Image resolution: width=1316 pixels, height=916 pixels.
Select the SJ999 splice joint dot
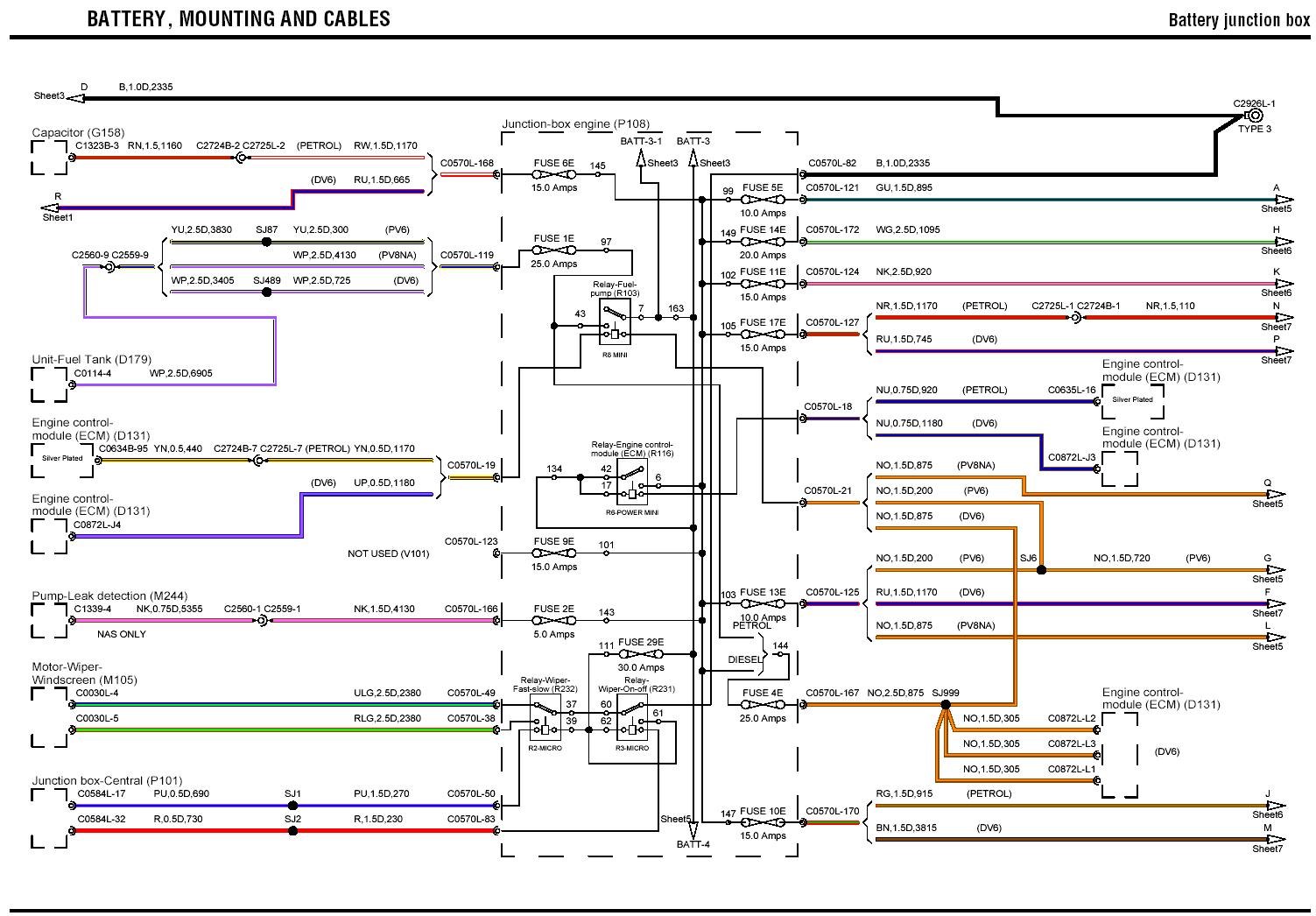[945, 704]
